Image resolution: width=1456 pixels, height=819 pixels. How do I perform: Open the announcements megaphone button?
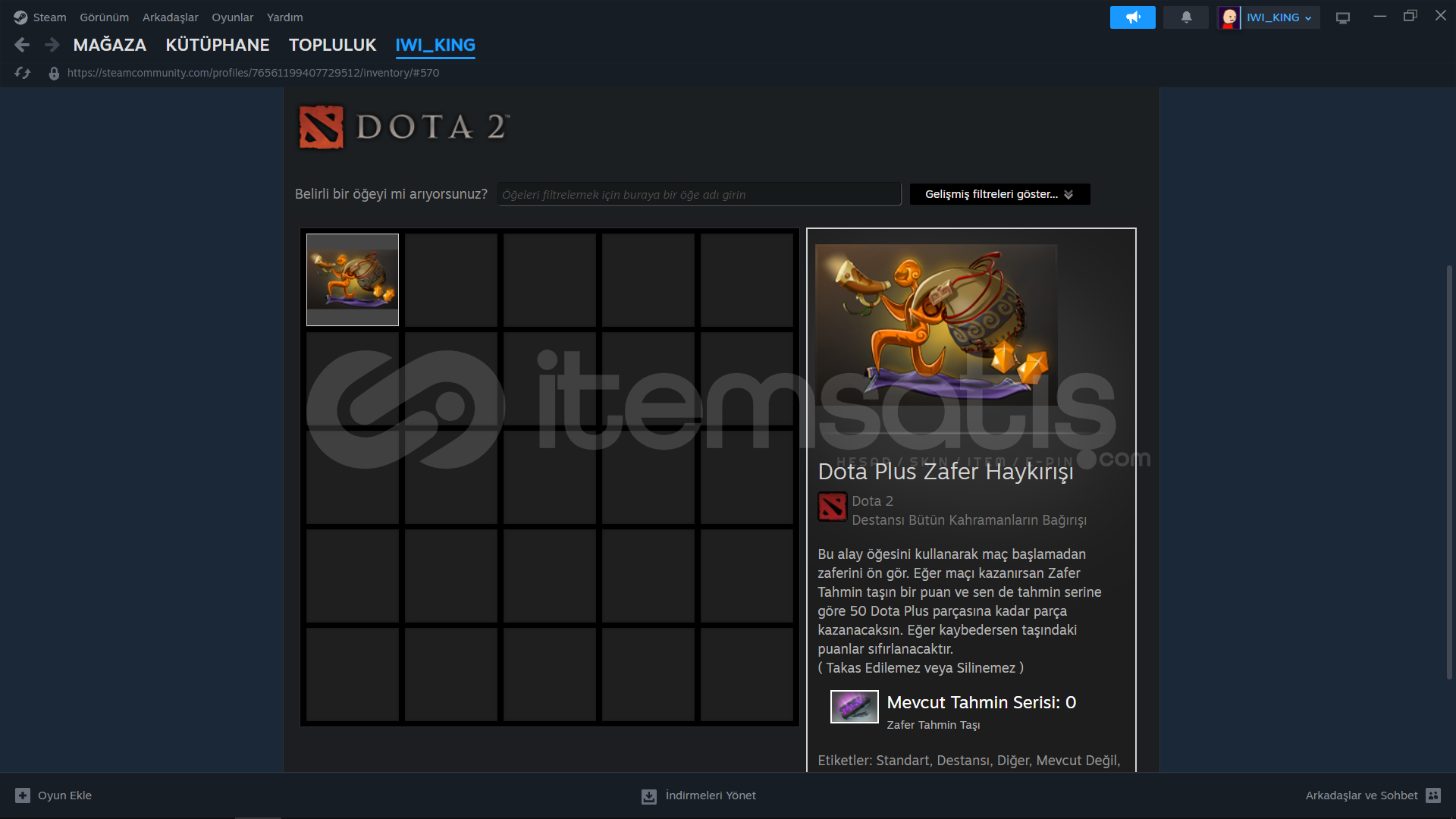click(x=1132, y=17)
